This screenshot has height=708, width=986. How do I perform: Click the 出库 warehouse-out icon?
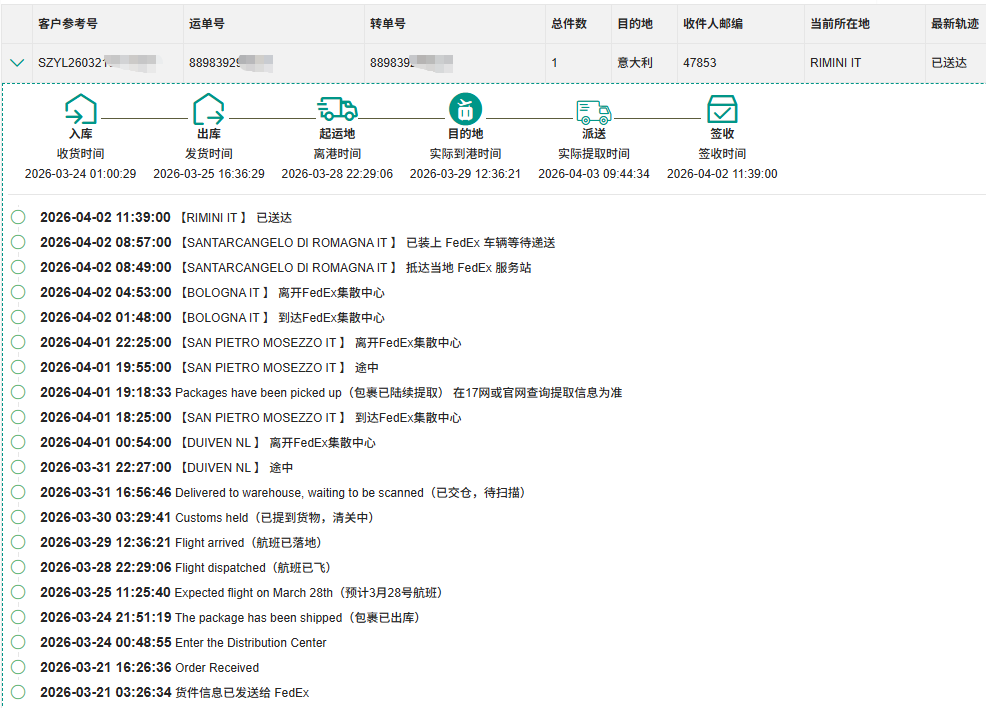[x=208, y=108]
